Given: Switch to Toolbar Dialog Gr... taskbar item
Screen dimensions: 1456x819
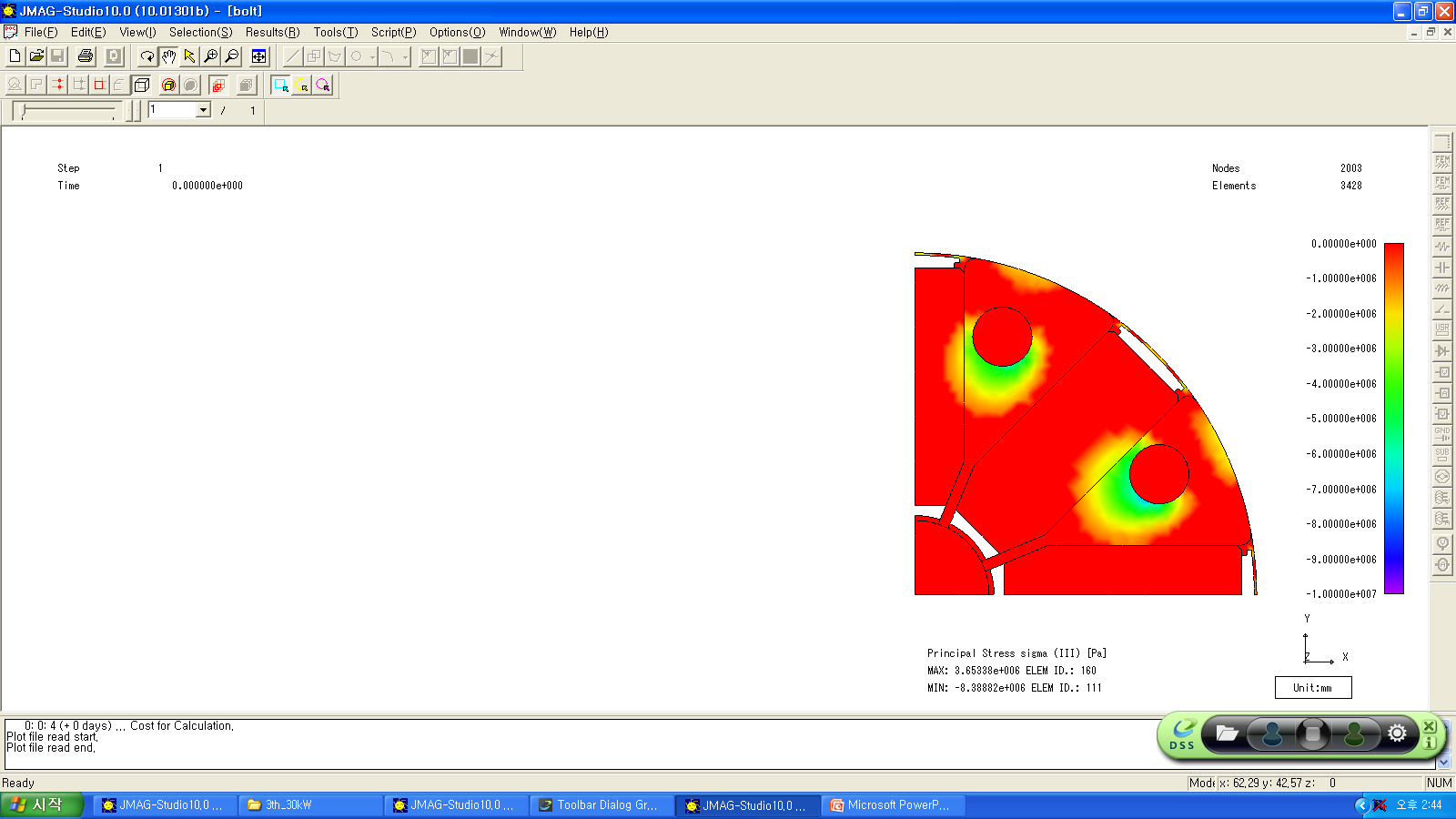Looking at the screenshot, I should 602,805.
